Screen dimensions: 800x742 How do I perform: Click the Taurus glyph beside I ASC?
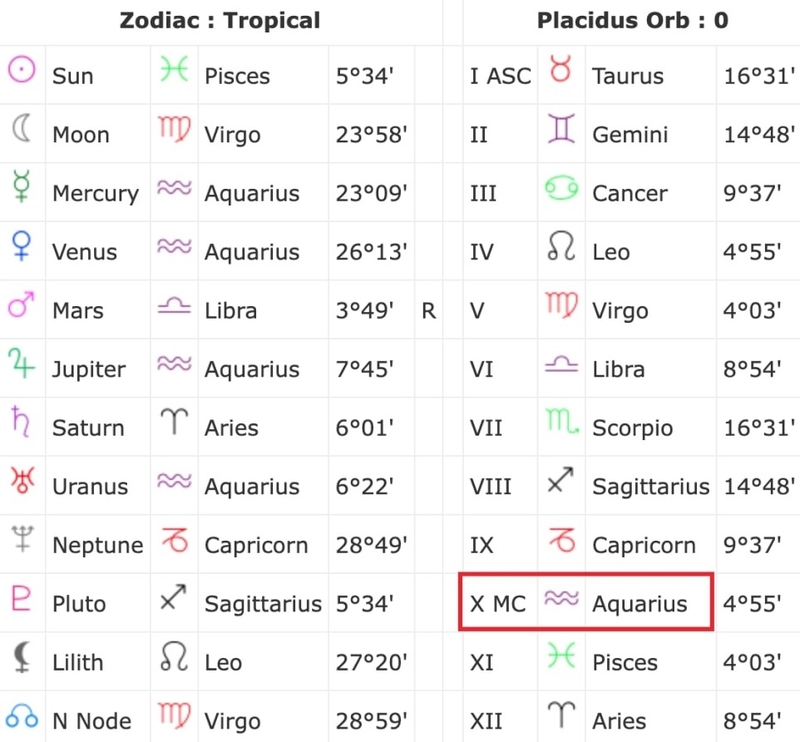click(561, 69)
